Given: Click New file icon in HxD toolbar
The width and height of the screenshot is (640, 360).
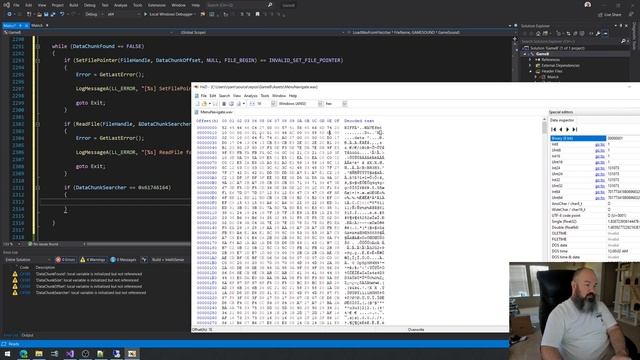Looking at the screenshot, I should (198, 104).
